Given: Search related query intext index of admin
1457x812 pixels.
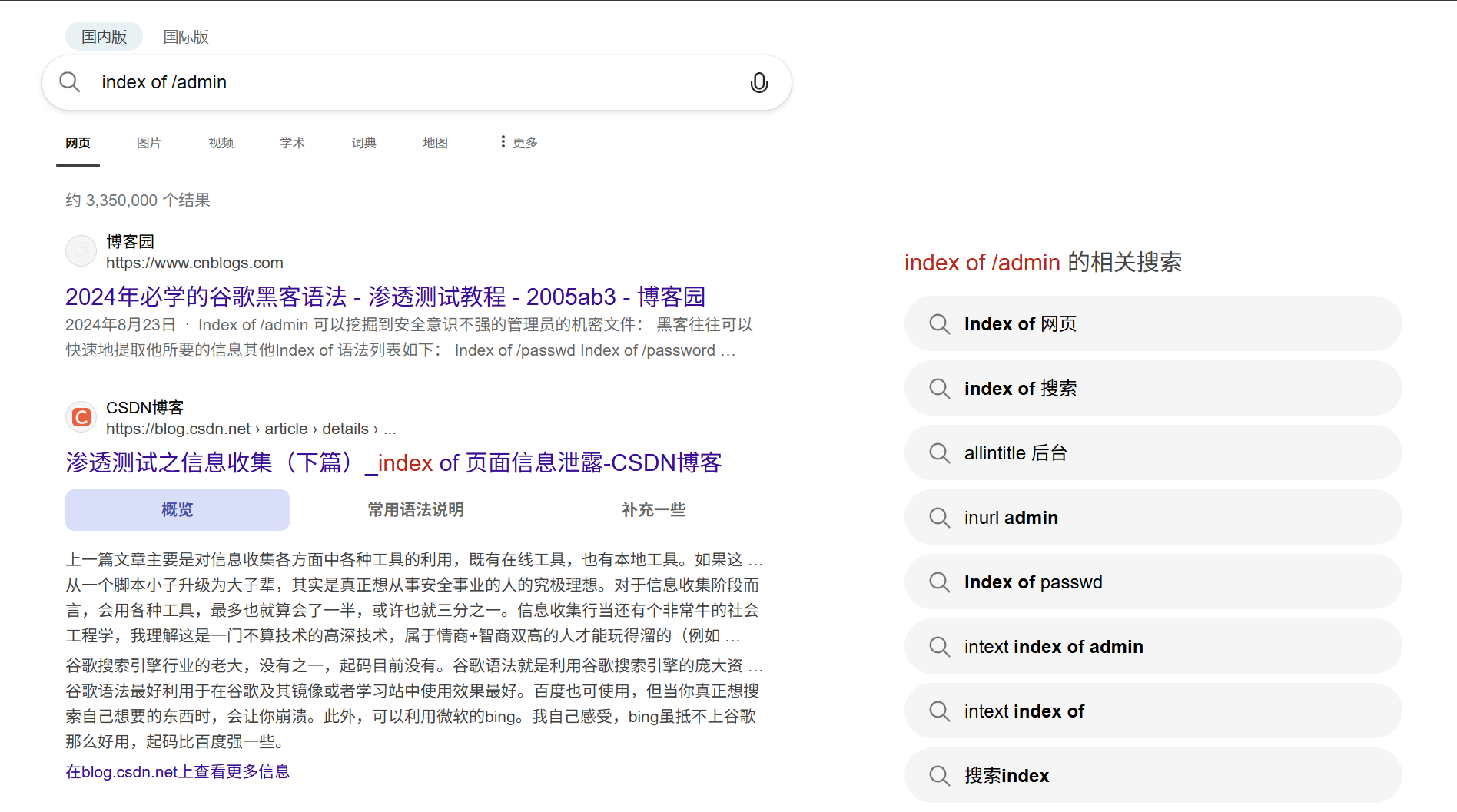Looking at the screenshot, I should pos(1153,647).
